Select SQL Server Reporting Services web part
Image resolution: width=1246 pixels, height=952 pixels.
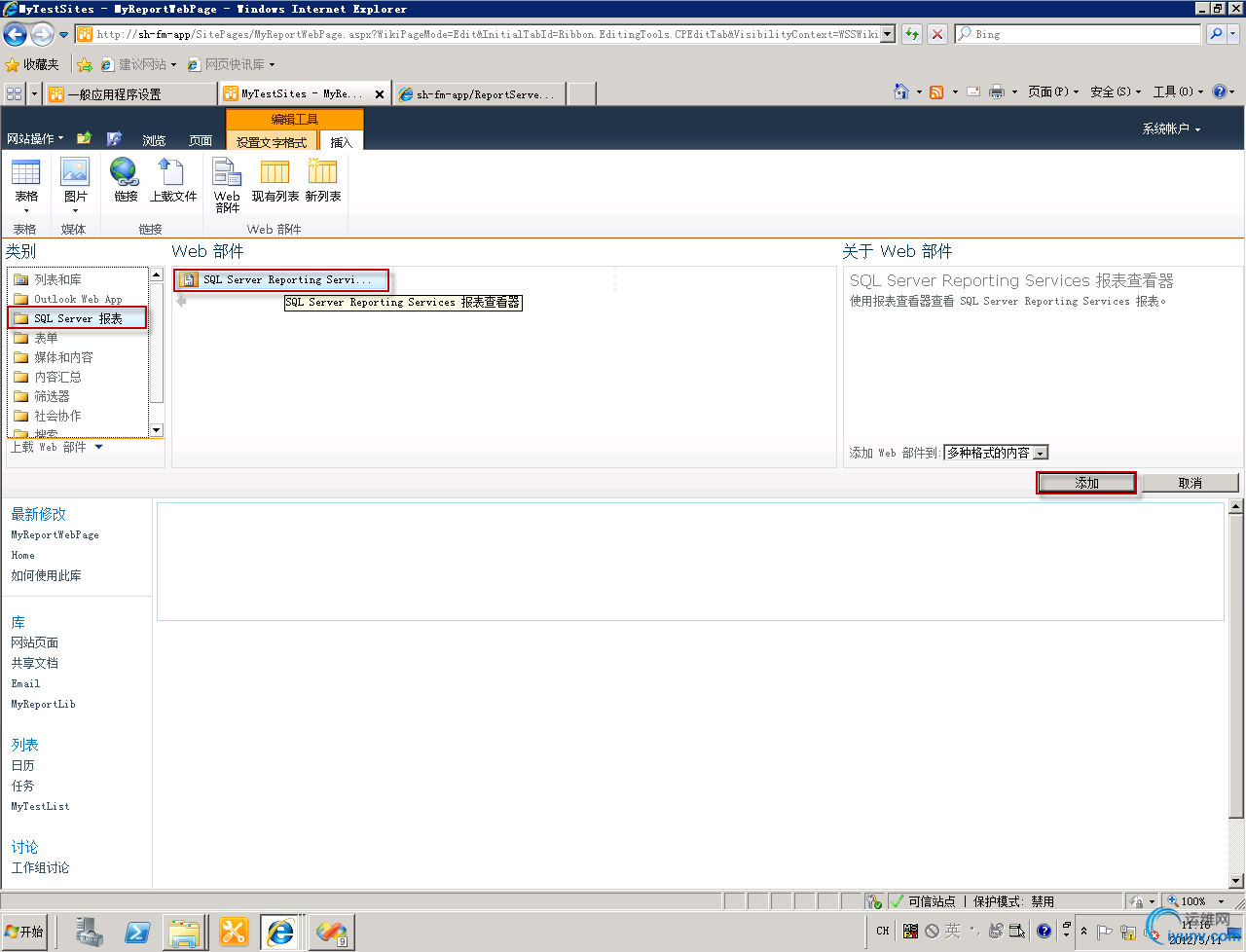coord(282,279)
